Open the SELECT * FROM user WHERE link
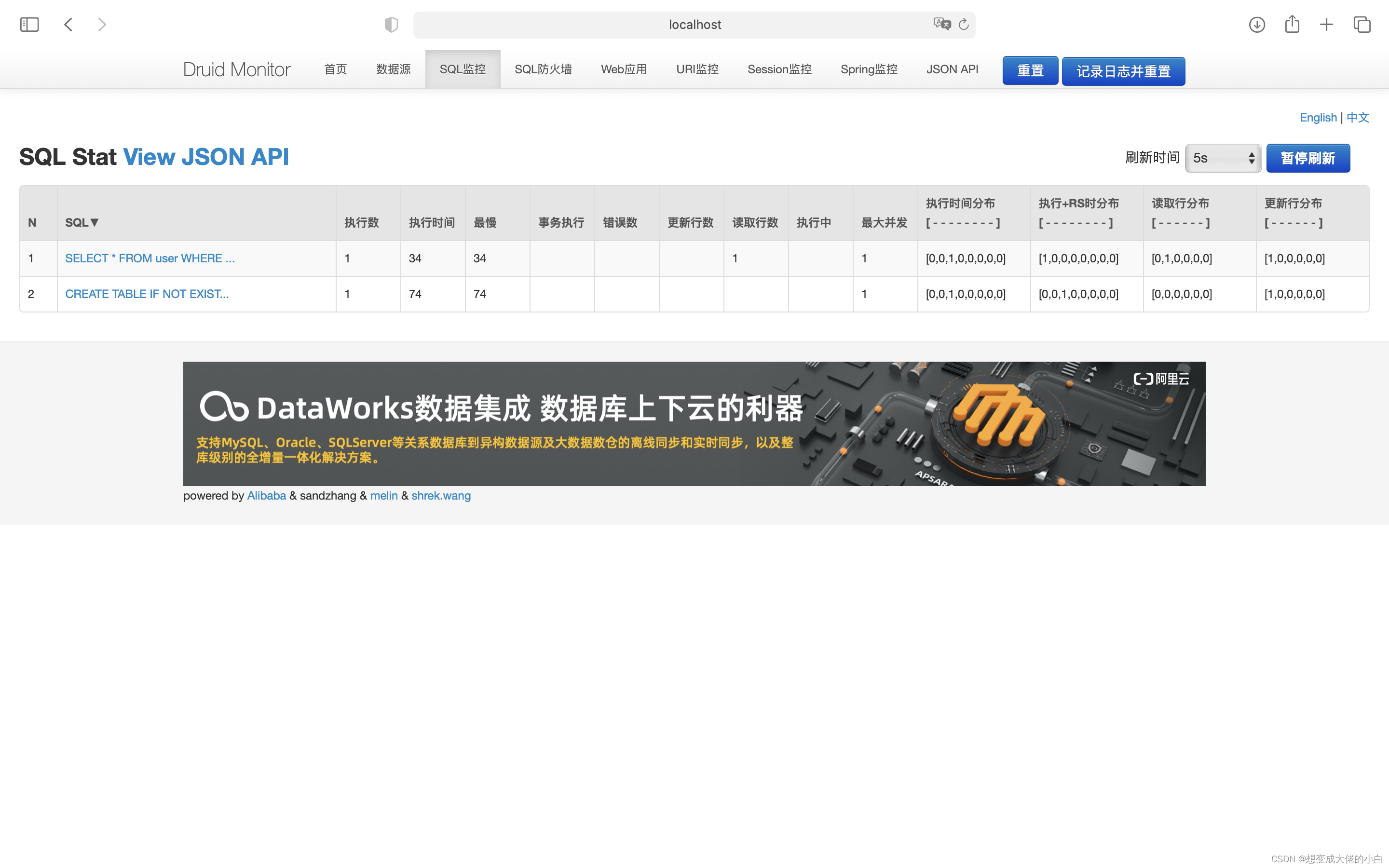The image size is (1389, 868). pyautogui.click(x=150, y=258)
